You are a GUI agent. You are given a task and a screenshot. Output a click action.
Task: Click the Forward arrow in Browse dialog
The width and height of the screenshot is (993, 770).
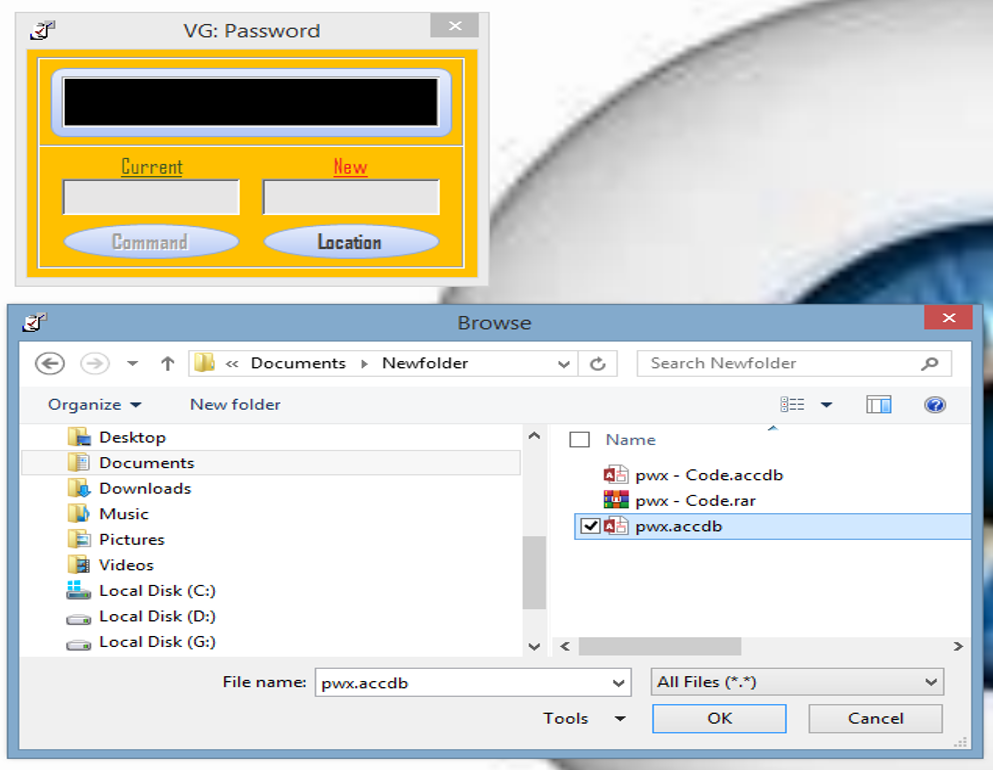coord(95,363)
